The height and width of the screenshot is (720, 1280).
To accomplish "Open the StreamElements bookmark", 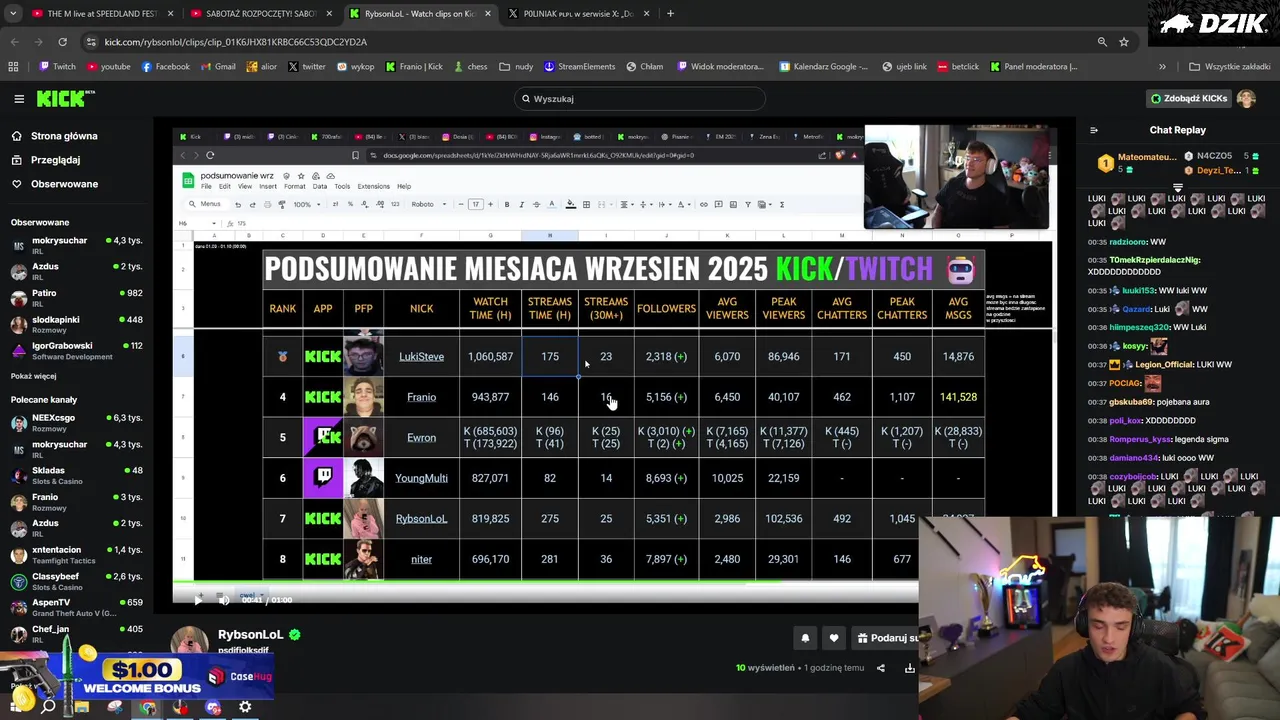I will (x=580, y=67).
